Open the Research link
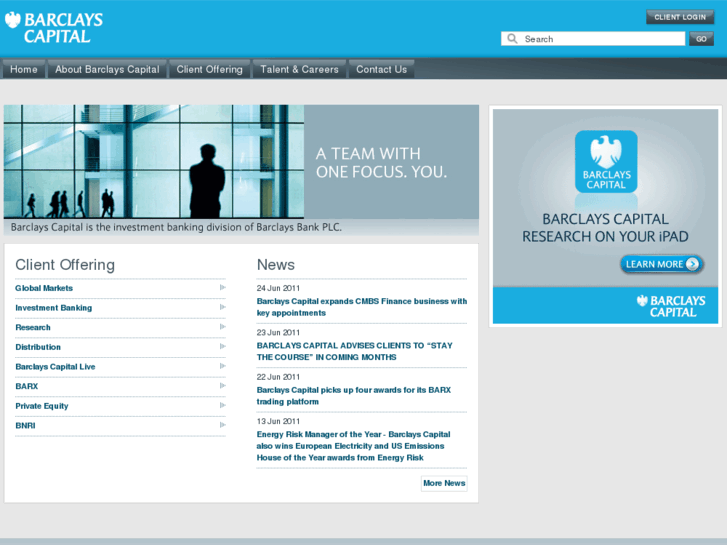The width and height of the screenshot is (727, 545). [33, 327]
